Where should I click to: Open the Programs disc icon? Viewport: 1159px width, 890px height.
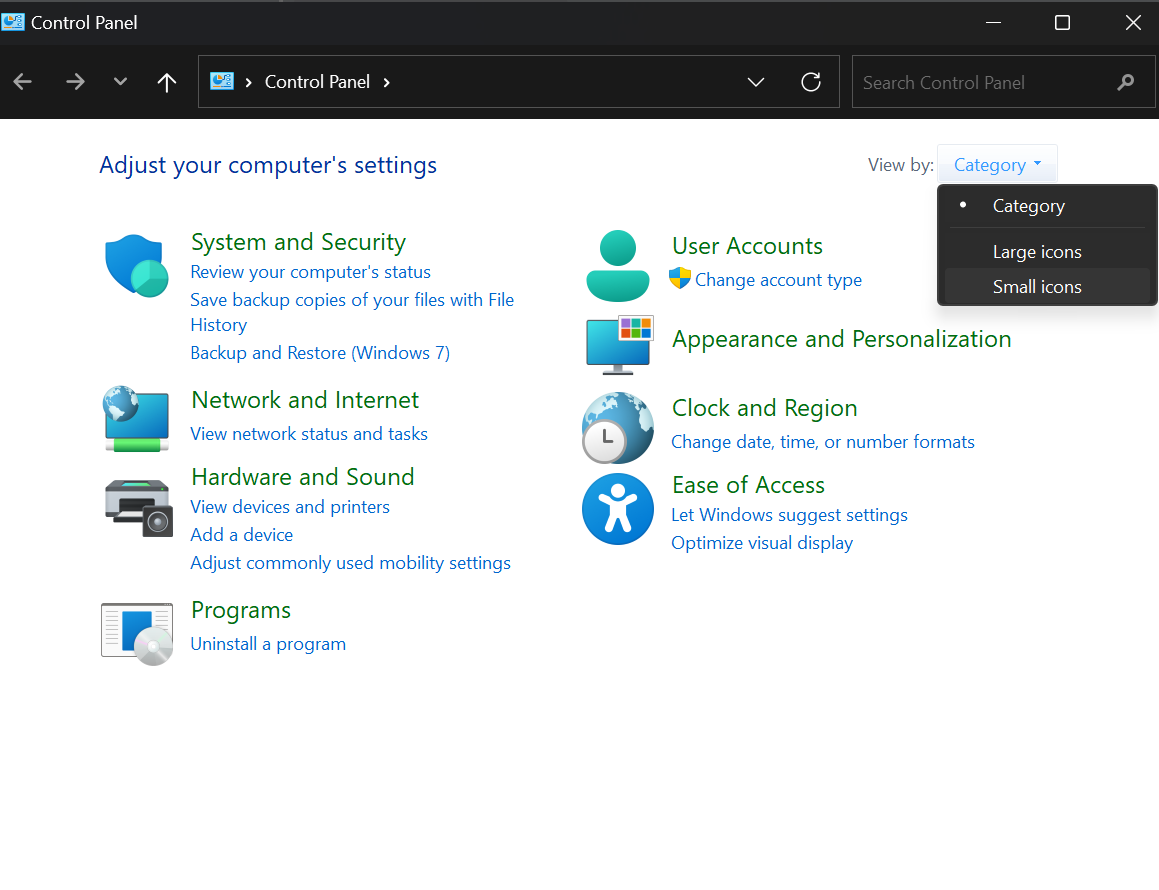[x=137, y=632]
